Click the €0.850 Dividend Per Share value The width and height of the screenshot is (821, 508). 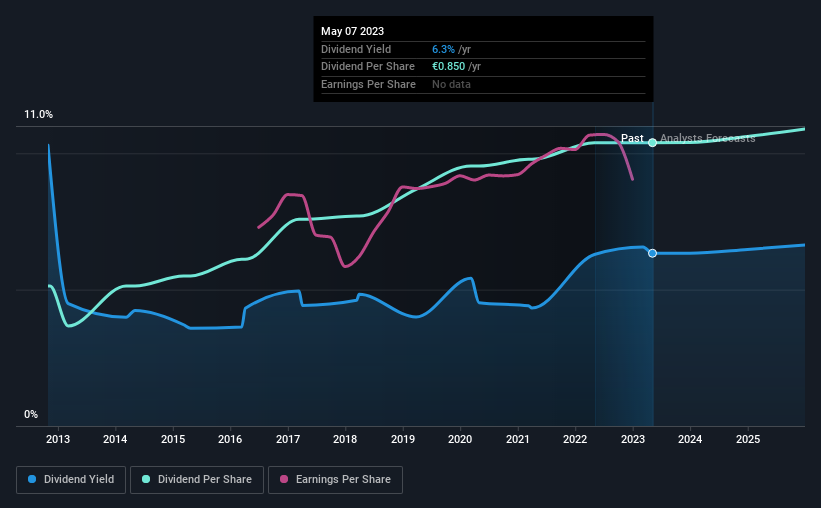pos(448,67)
